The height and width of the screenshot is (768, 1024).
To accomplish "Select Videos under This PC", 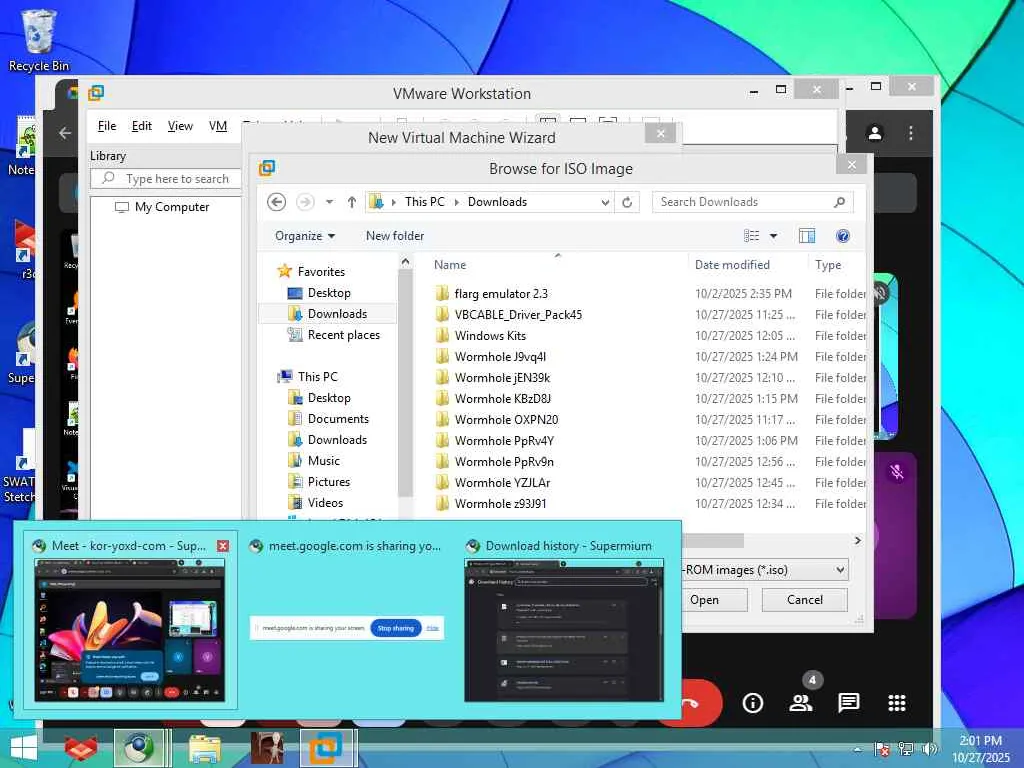I will click(316, 502).
